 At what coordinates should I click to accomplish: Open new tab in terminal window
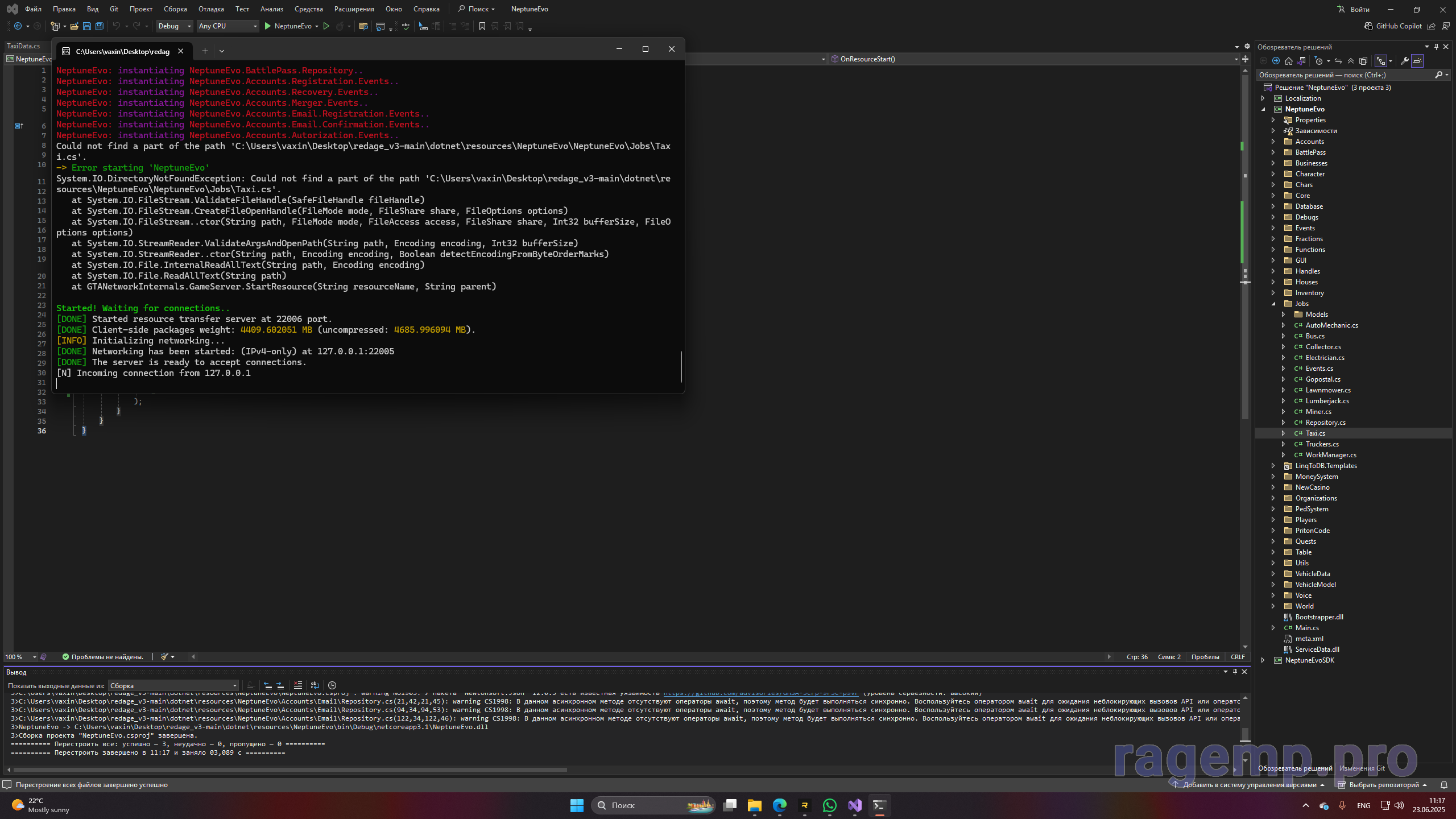(205, 51)
